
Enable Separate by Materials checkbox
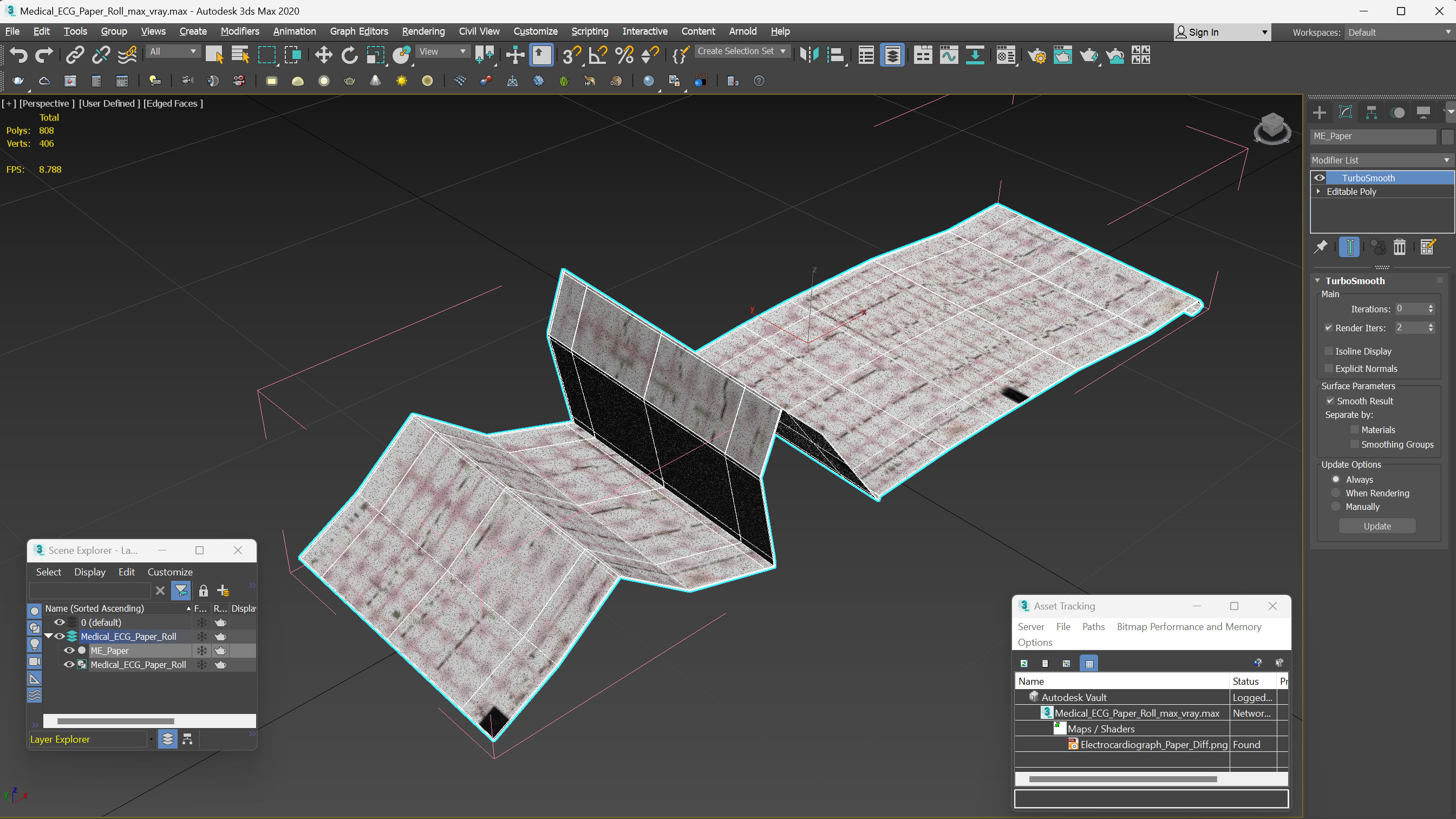tap(1354, 430)
